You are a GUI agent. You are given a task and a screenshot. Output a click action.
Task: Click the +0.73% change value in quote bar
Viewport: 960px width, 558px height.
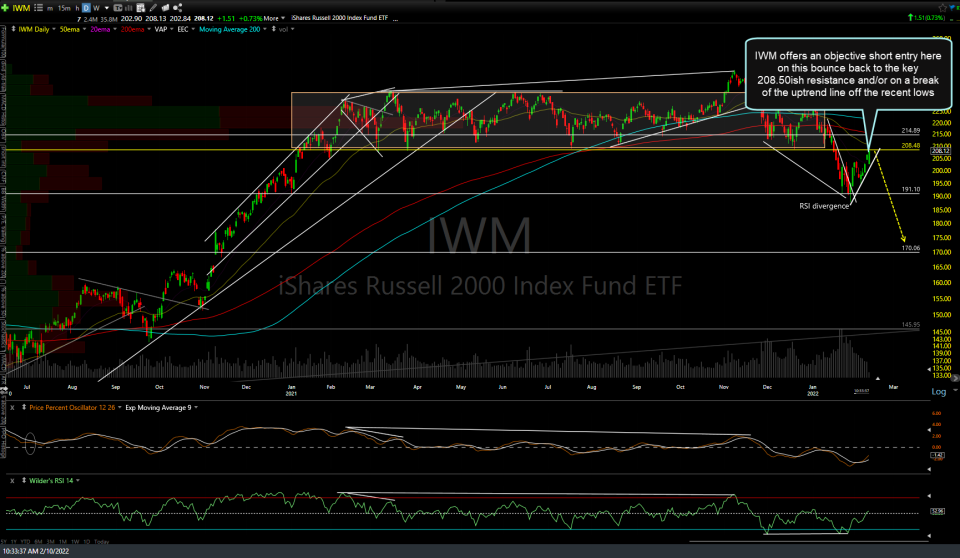252,18
